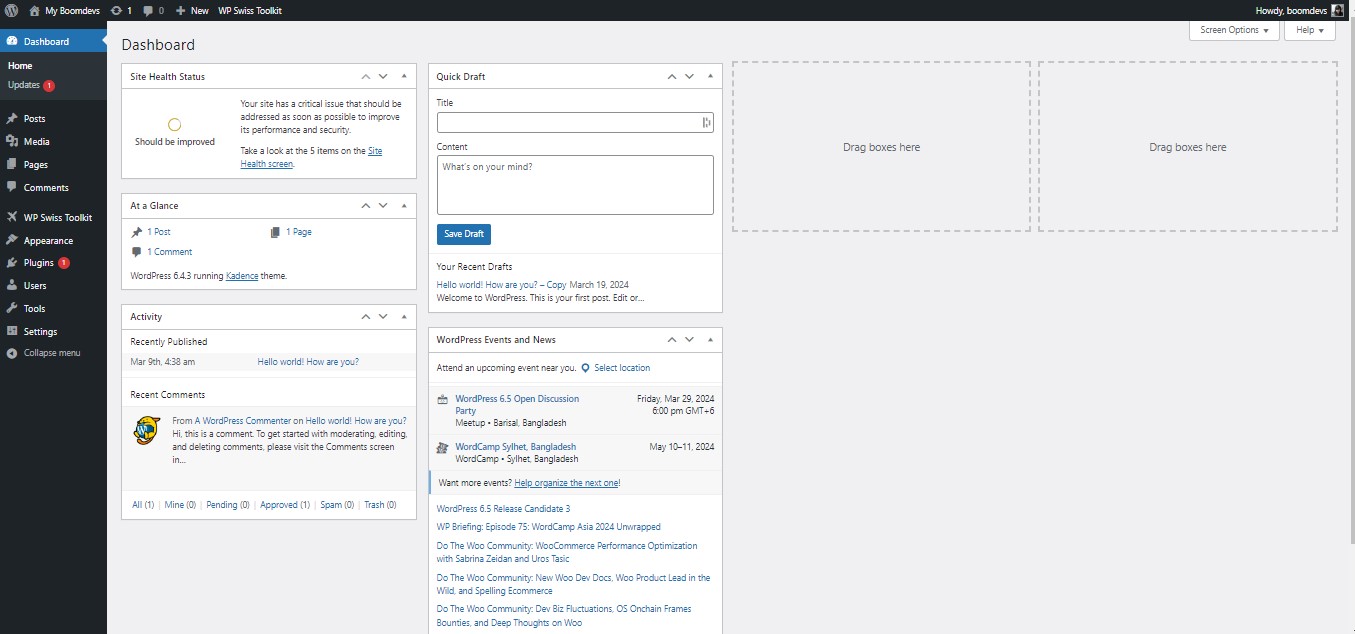
Task: Open WP Swiss Toolkit in admin bar
Action: [x=250, y=10]
